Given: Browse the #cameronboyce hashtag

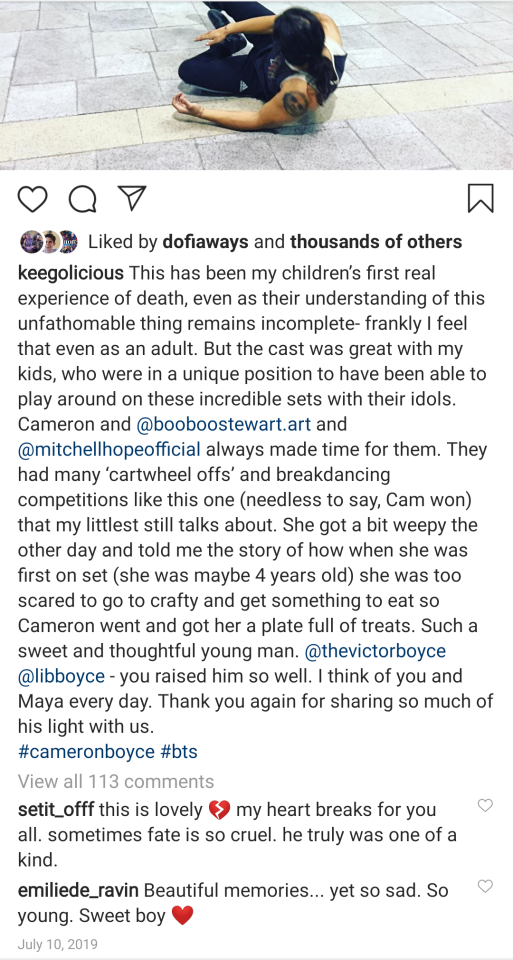Looking at the screenshot, I should point(86,752).
